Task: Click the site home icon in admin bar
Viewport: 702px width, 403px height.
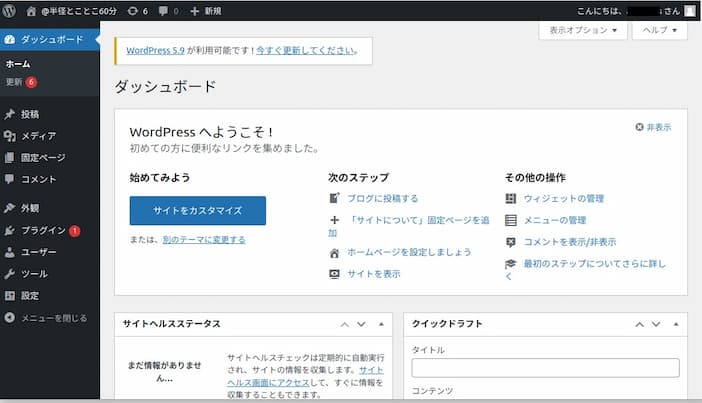Action: [x=31, y=11]
